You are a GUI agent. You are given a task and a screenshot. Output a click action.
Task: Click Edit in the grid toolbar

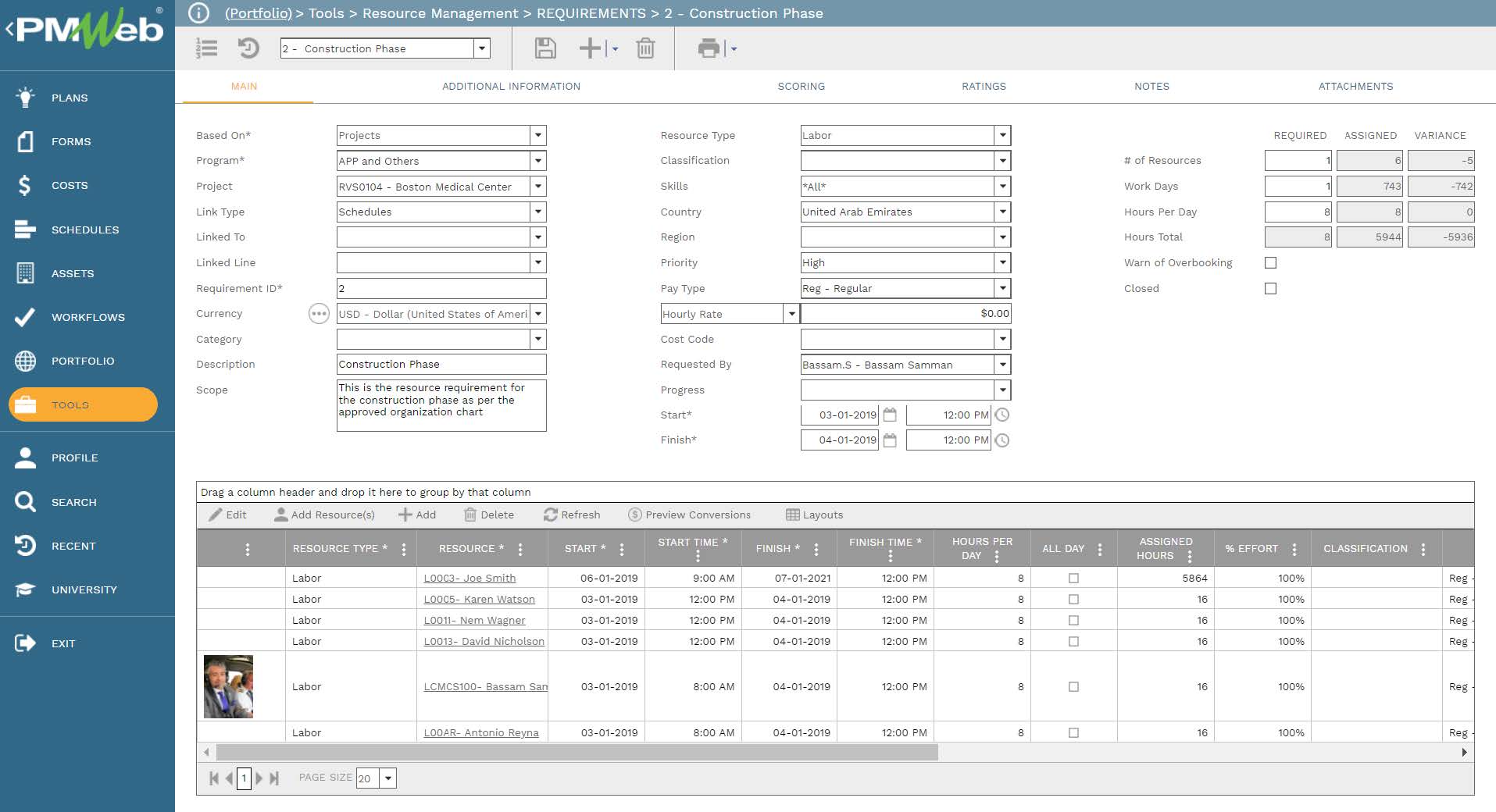click(227, 515)
